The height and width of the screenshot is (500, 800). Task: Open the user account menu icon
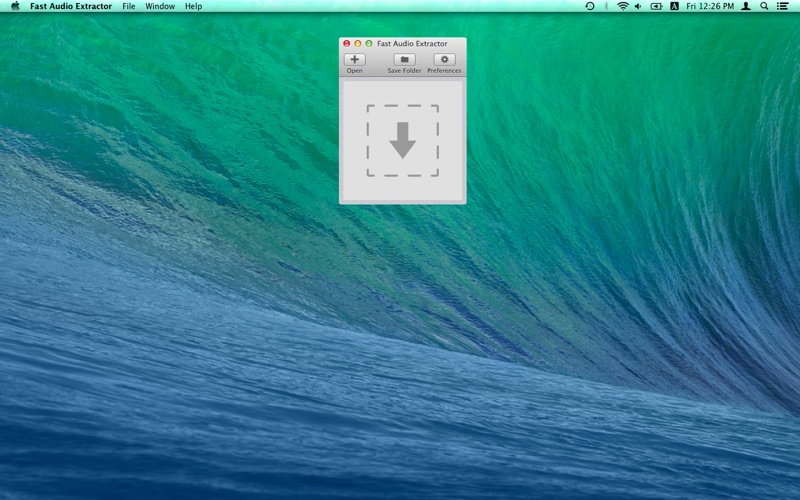pyautogui.click(x=746, y=6)
